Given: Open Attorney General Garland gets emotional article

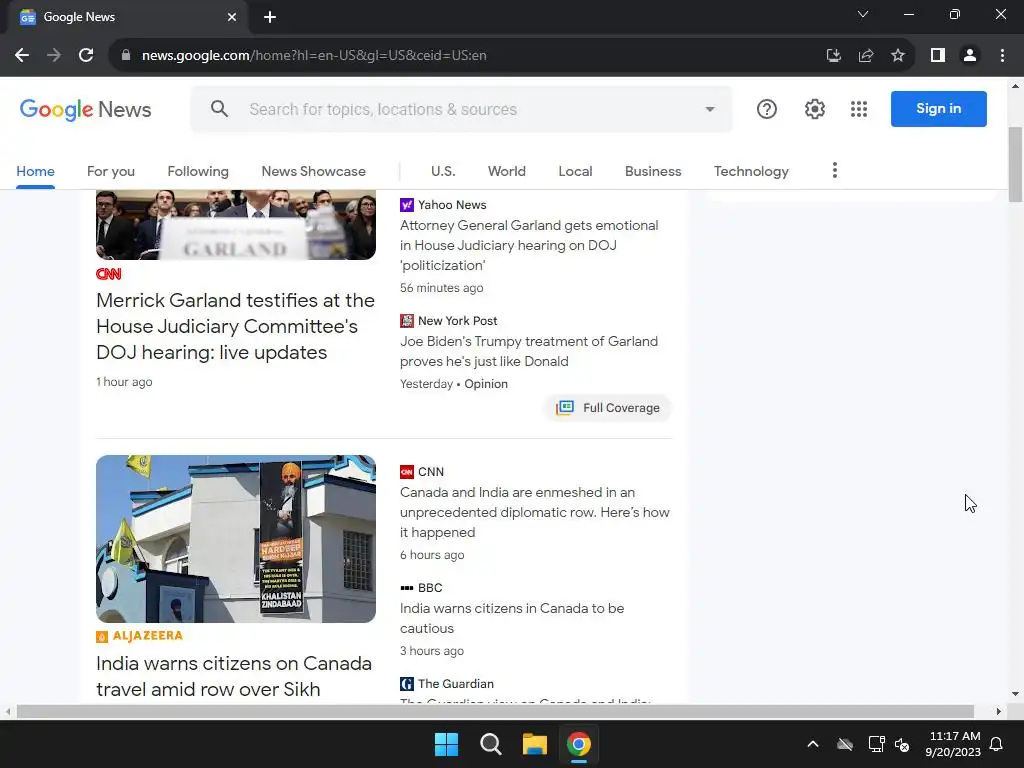Looking at the screenshot, I should pyautogui.click(x=529, y=246).
